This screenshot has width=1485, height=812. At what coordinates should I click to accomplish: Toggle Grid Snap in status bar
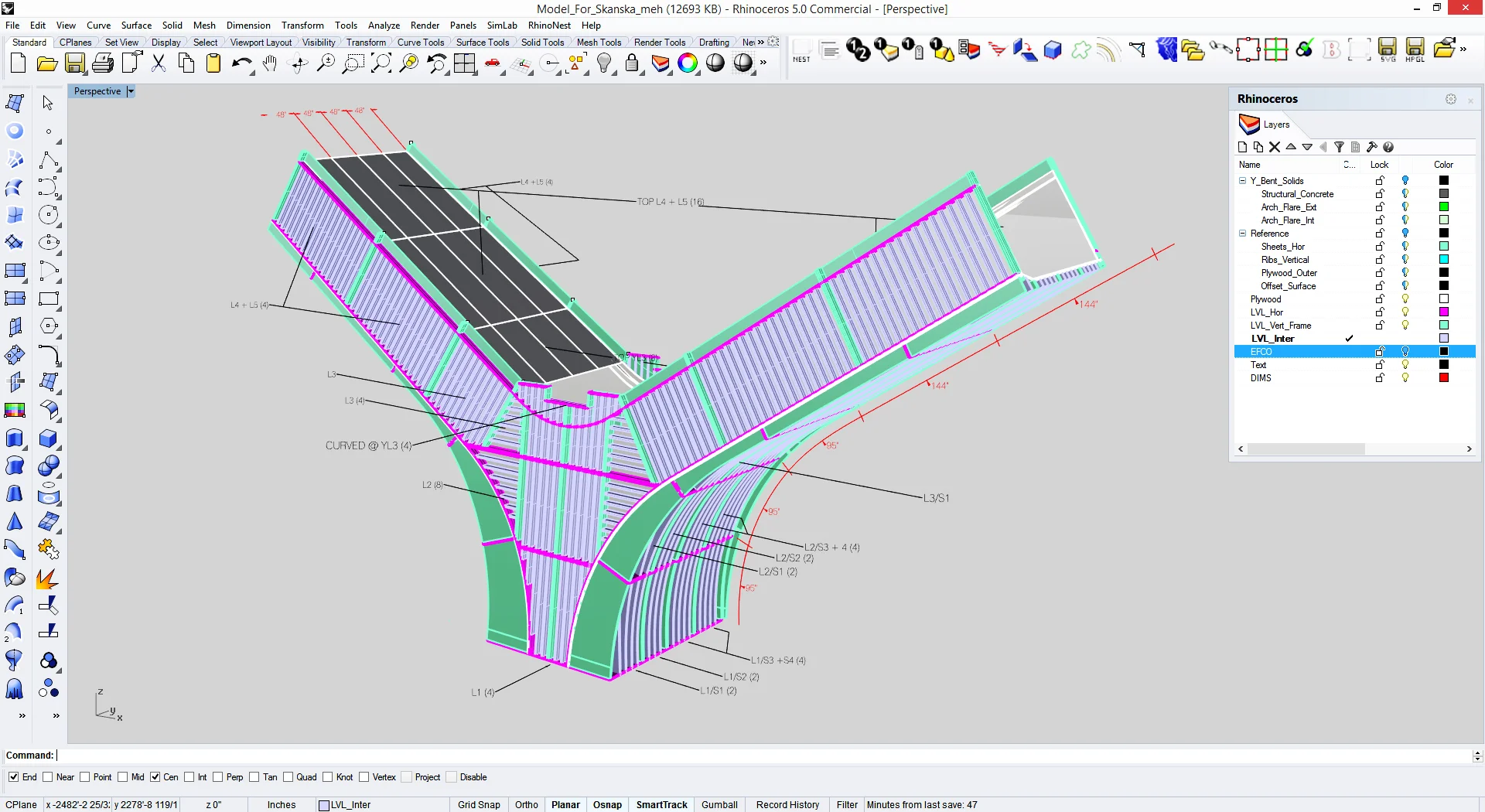click(479, 805)
